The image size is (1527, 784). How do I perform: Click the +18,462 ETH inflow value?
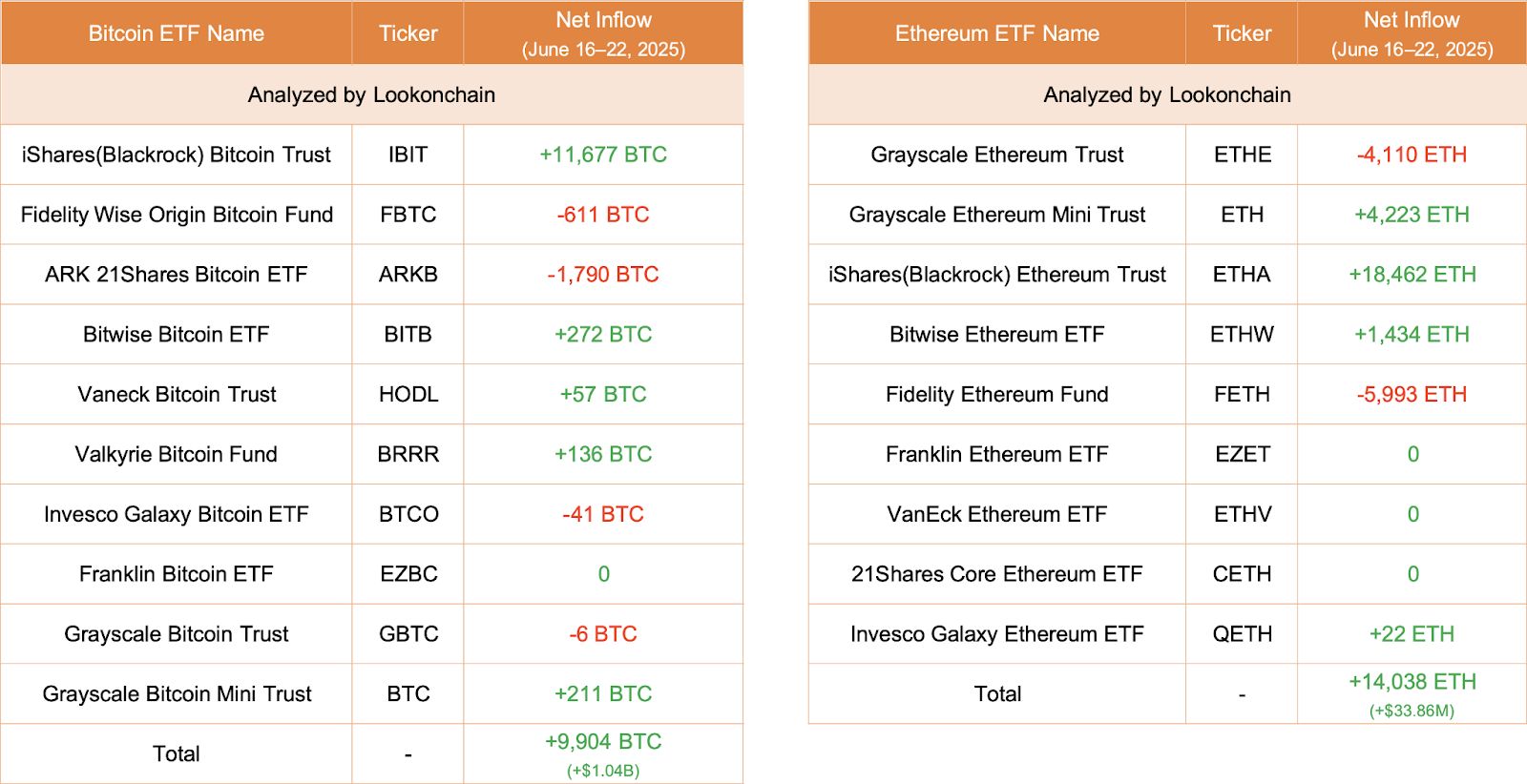tap(1412, 275)
